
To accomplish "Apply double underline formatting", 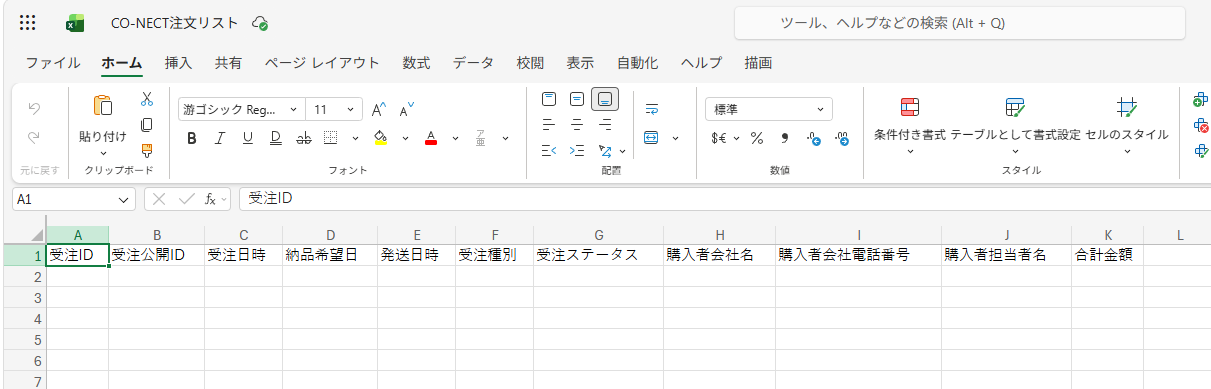I will point(275,138).
